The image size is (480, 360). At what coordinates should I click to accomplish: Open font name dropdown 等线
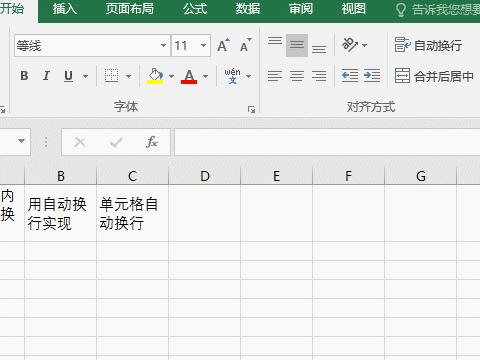163,45
